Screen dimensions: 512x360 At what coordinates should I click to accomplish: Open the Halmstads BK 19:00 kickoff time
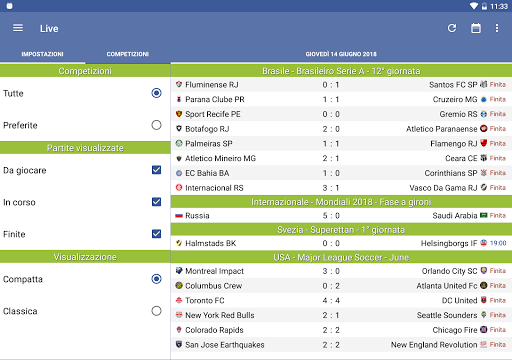[x=498, y=243]
